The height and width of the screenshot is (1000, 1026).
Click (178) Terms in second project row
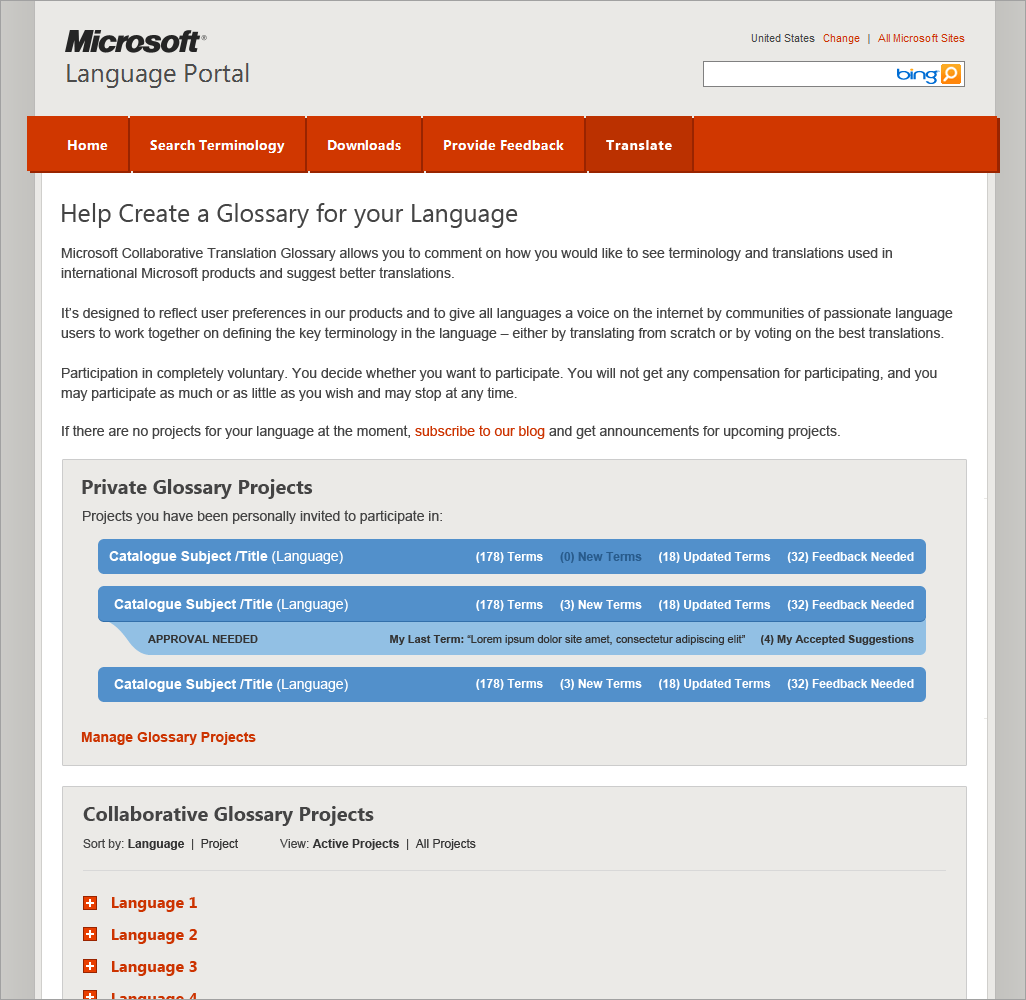tap(509, 605)
